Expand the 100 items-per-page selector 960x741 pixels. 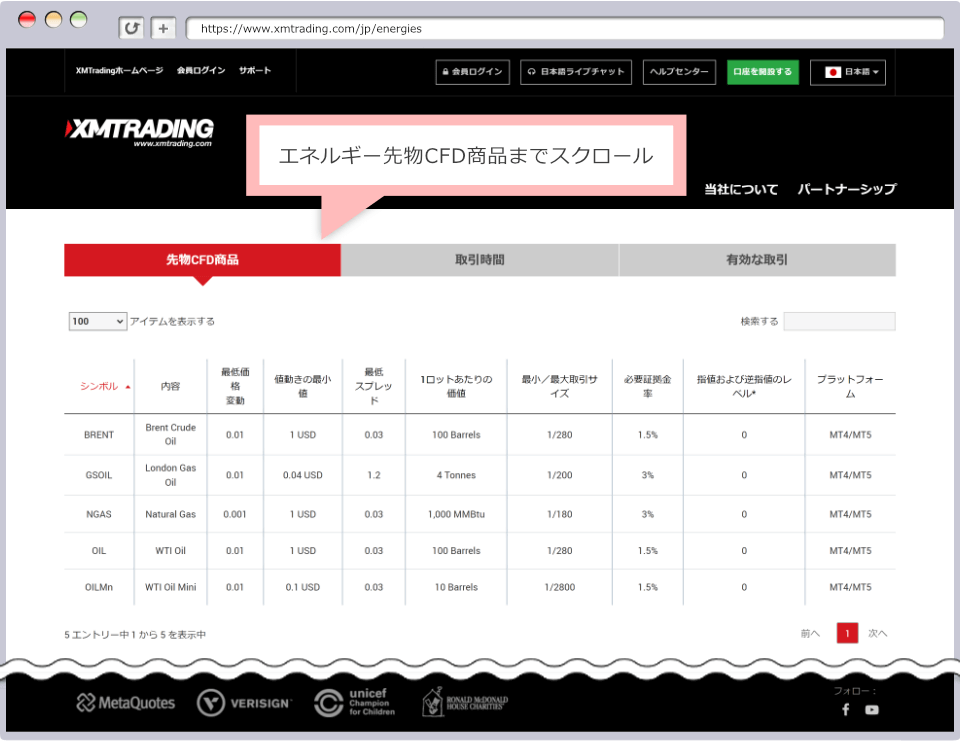pos(97,321)
